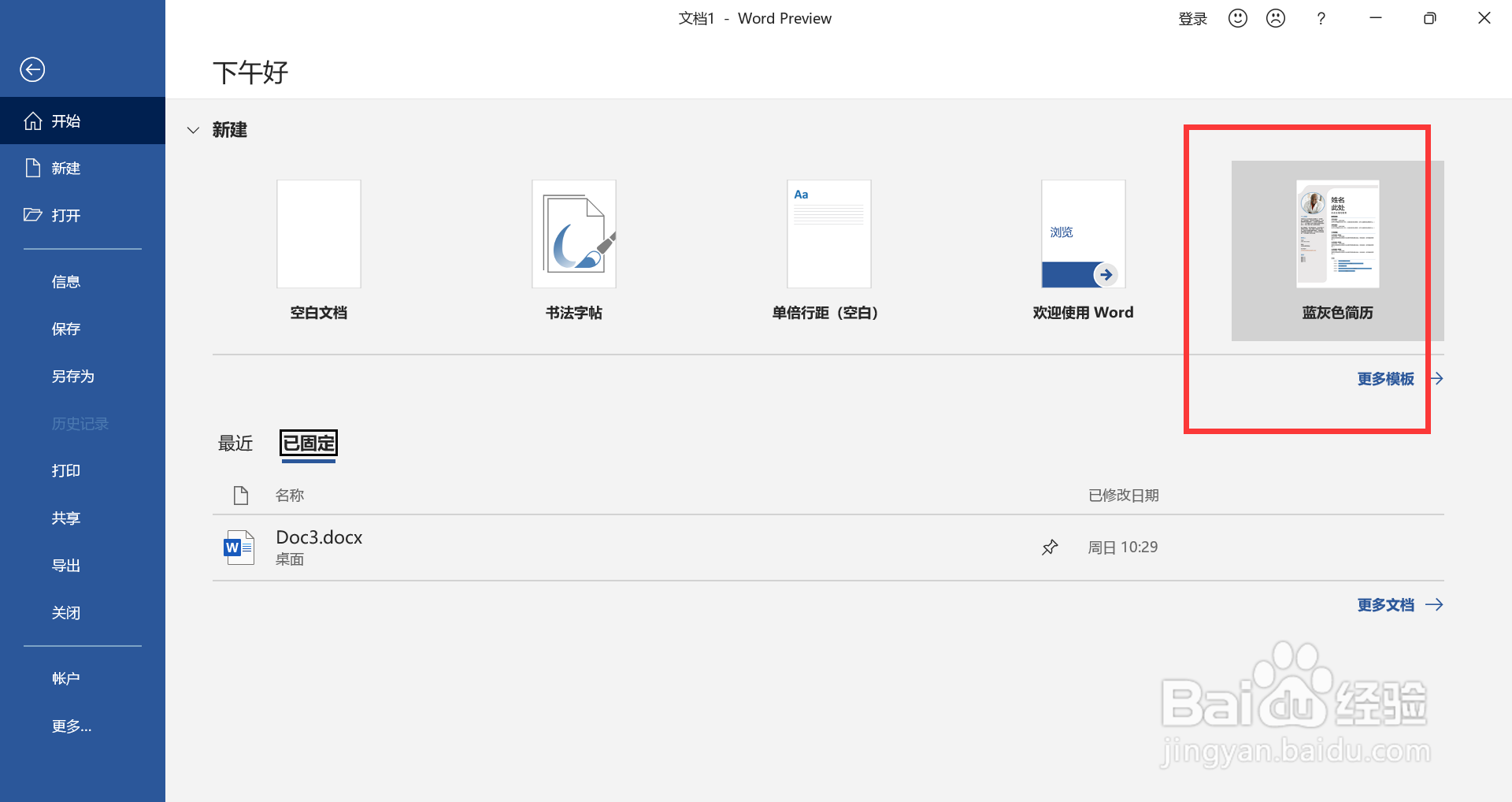Screen dimensions: 1512x802
Task: Open the 欢迎使用 Word tour template
Action: pos(1084,251)
